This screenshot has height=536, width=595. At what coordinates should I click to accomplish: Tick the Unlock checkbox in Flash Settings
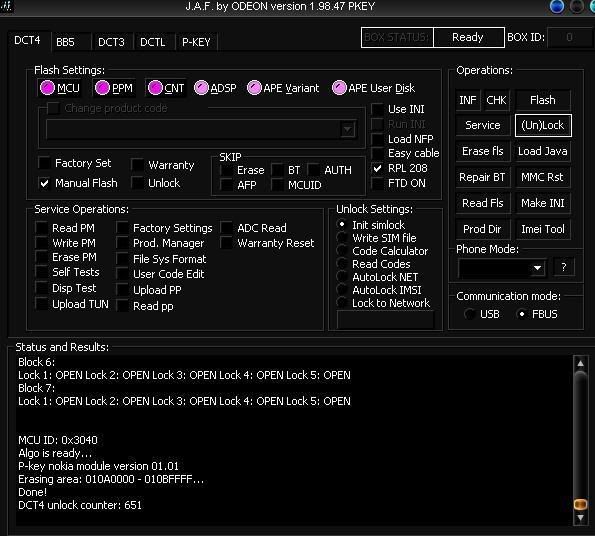pos(137,183)
